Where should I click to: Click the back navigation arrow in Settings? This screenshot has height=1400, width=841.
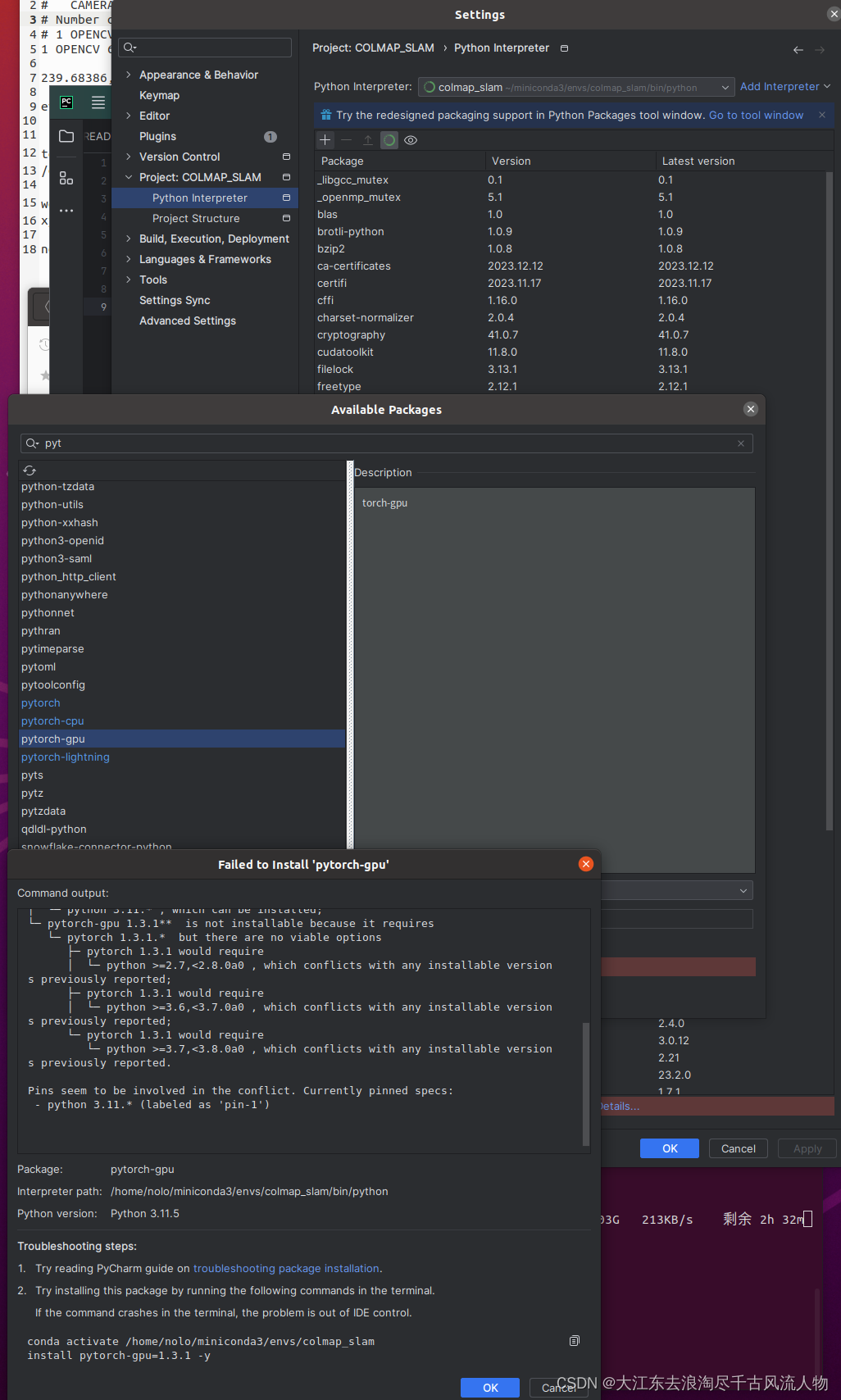point(798,50)
